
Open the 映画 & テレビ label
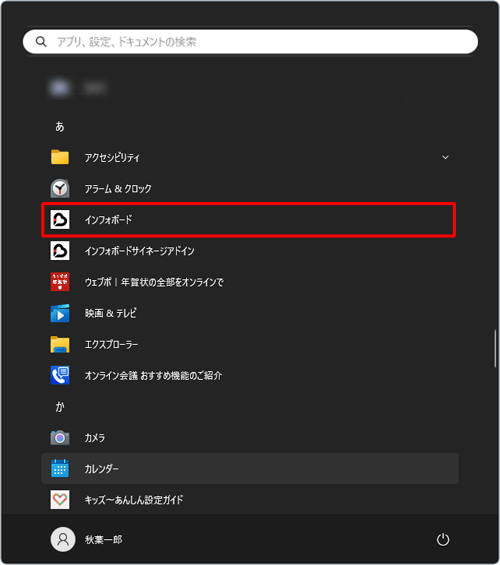(111, 313)
